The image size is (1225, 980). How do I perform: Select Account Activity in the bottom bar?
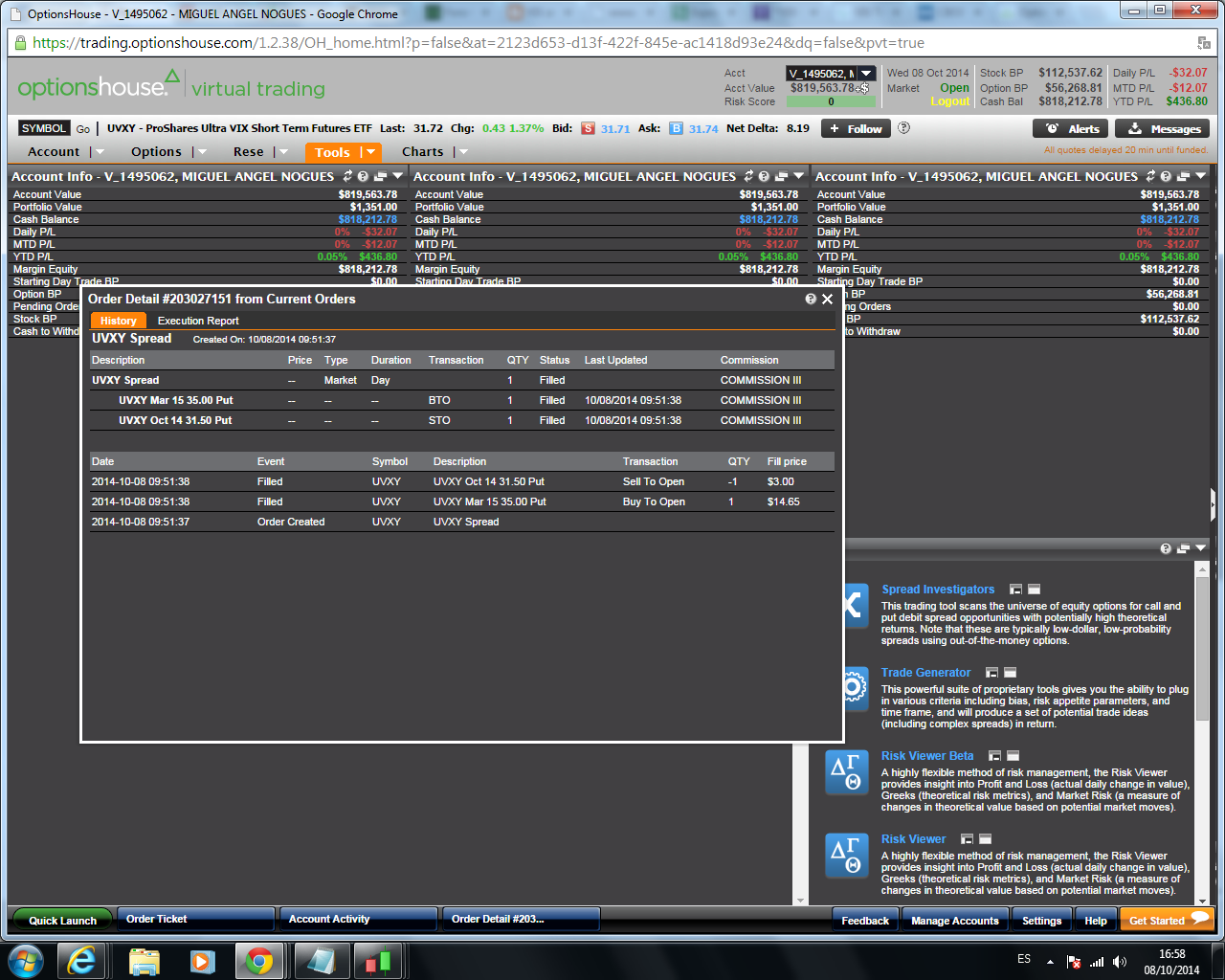(359, 919)
